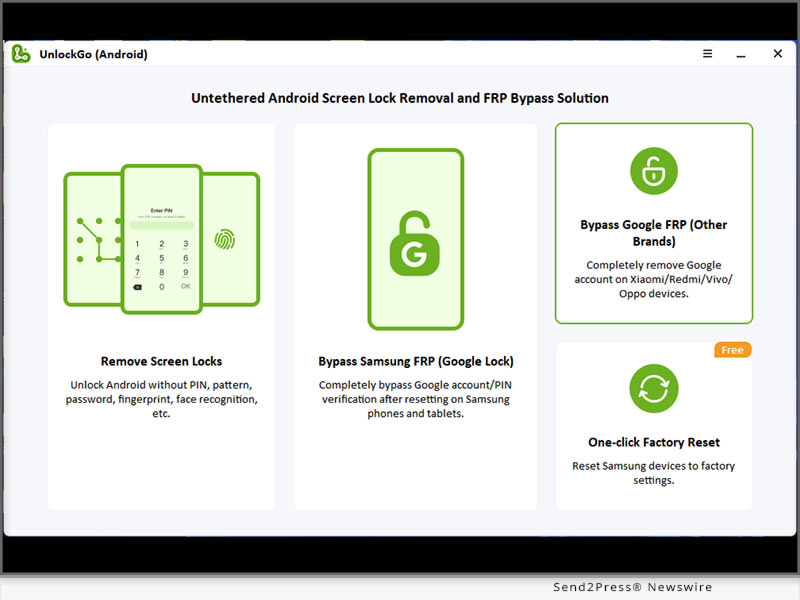This screenshot has width=800, height=600.
Task: Open the hamburger menu in title bar
Action: [x=708, y=54]
